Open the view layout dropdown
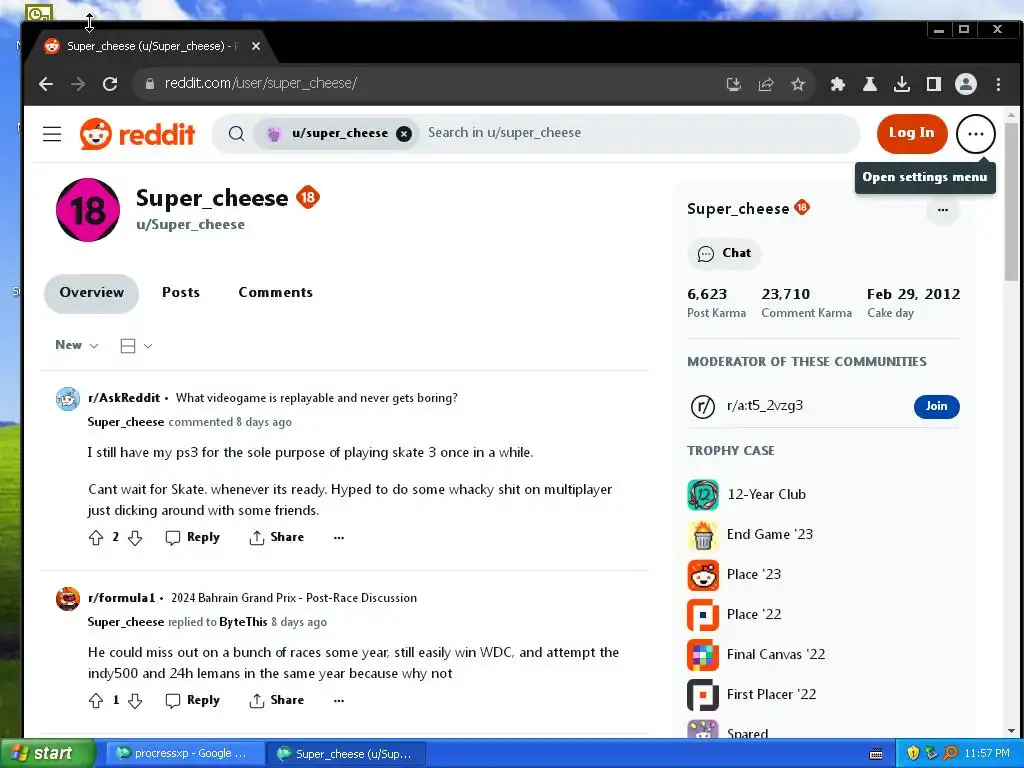This screenshot has width=1024, height=768. coord(136,345)
